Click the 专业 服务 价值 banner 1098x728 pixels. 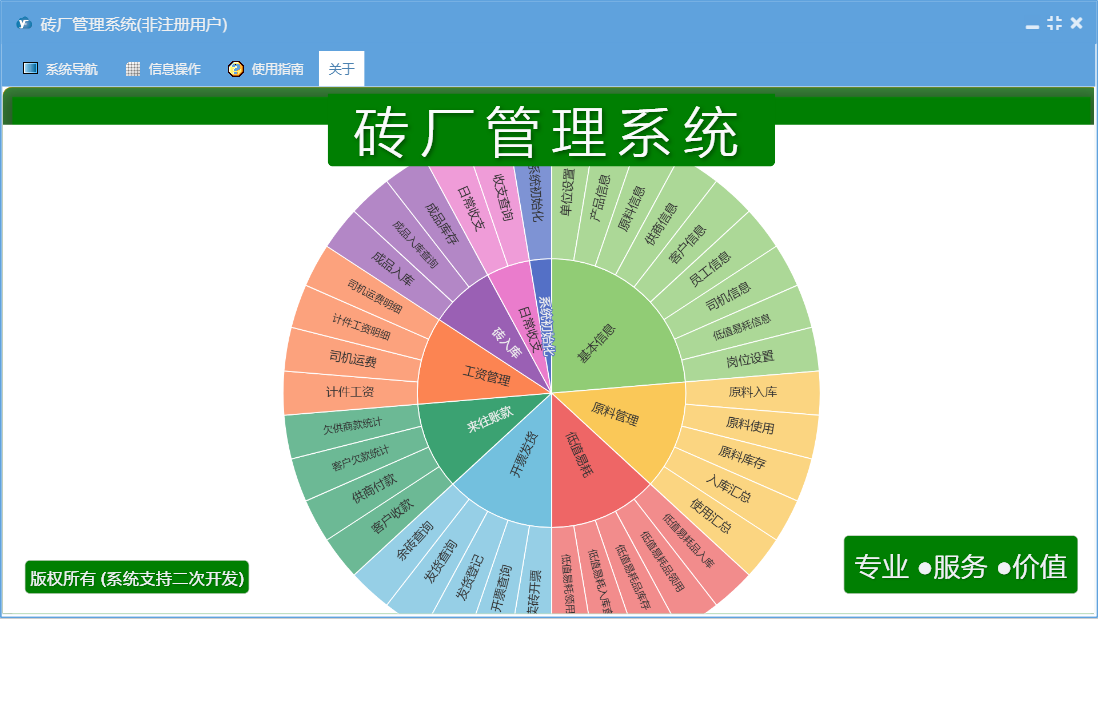click(961, 565)
